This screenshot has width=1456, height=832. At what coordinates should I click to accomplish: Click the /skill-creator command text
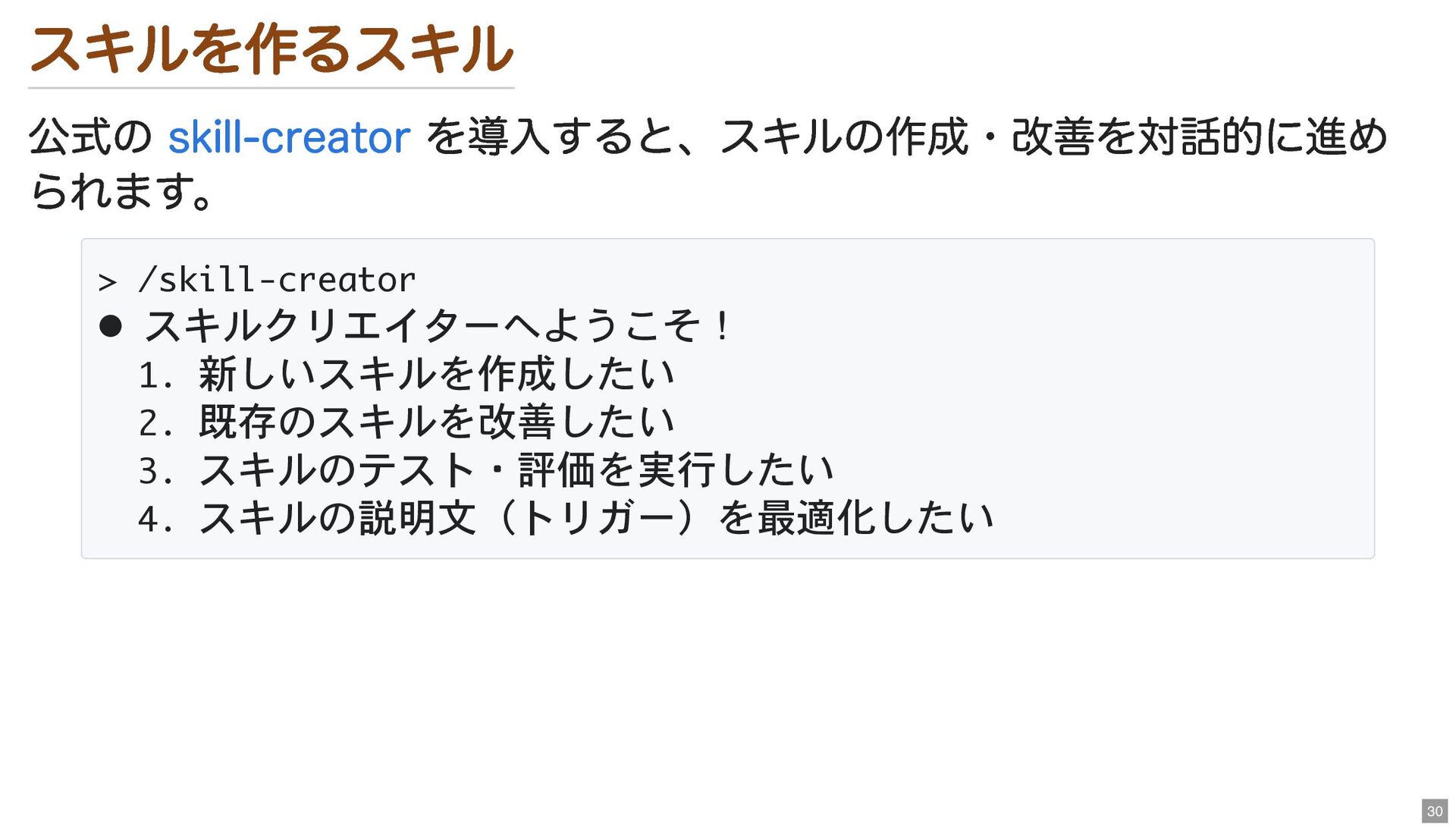click(277, 281)
